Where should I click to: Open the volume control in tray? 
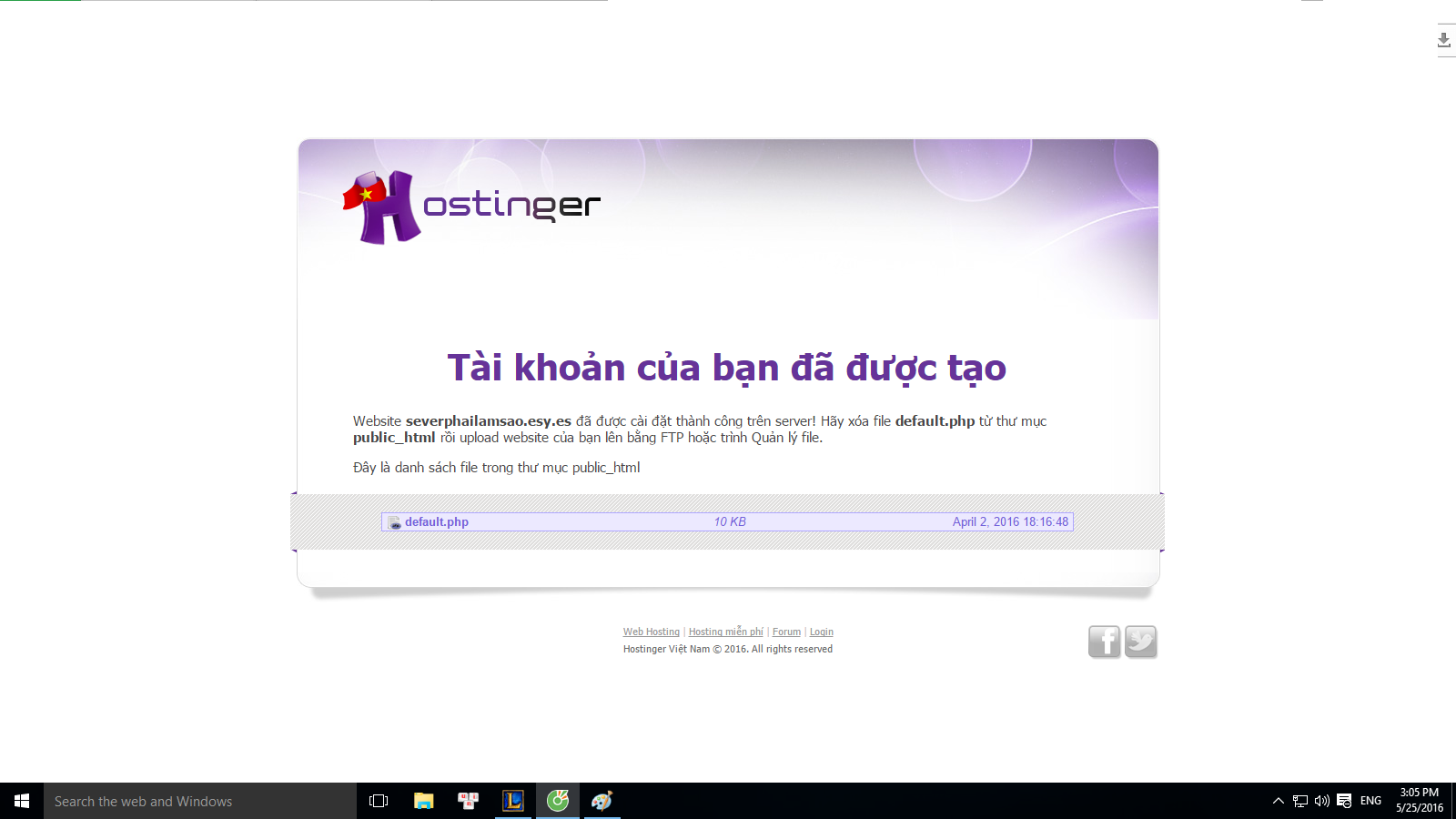pyautogui.click(x=1321, y=801)
